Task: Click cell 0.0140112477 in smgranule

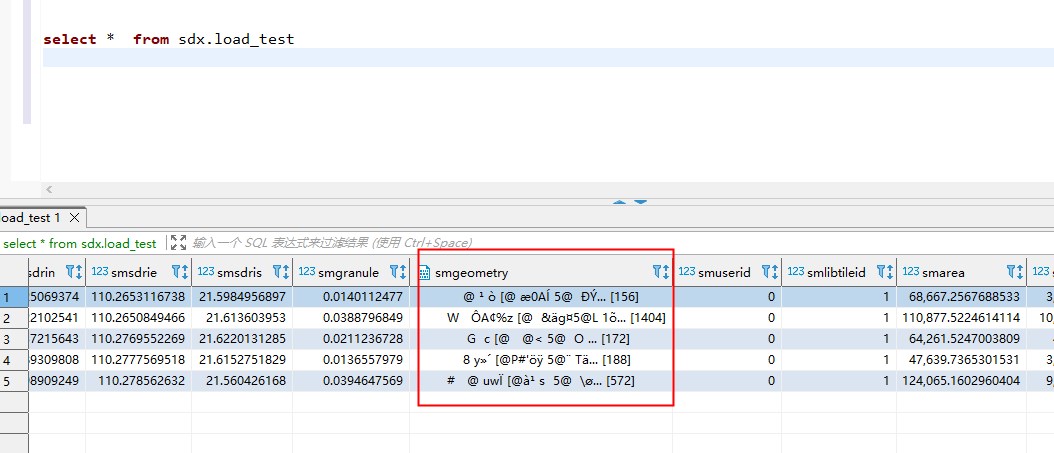Action: [x=351, y=296]
